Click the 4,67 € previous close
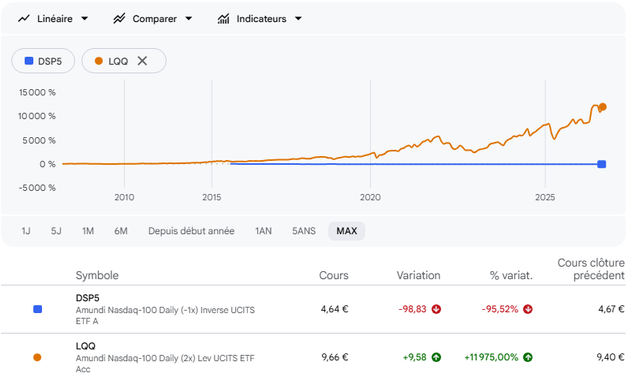Screen dimensions: 640x388 611,309
